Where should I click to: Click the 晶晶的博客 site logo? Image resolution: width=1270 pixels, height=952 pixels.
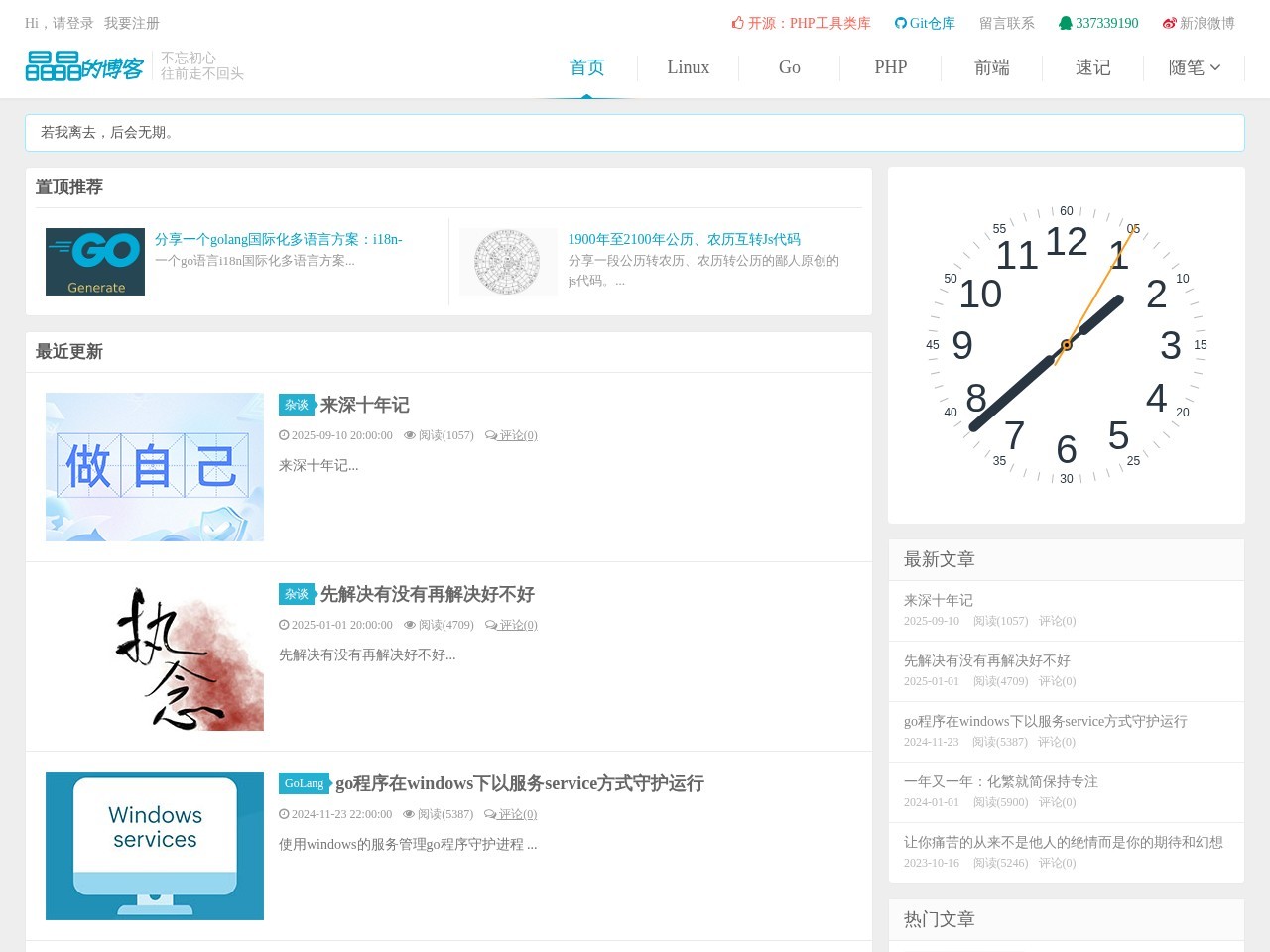(x=84, y=67)
